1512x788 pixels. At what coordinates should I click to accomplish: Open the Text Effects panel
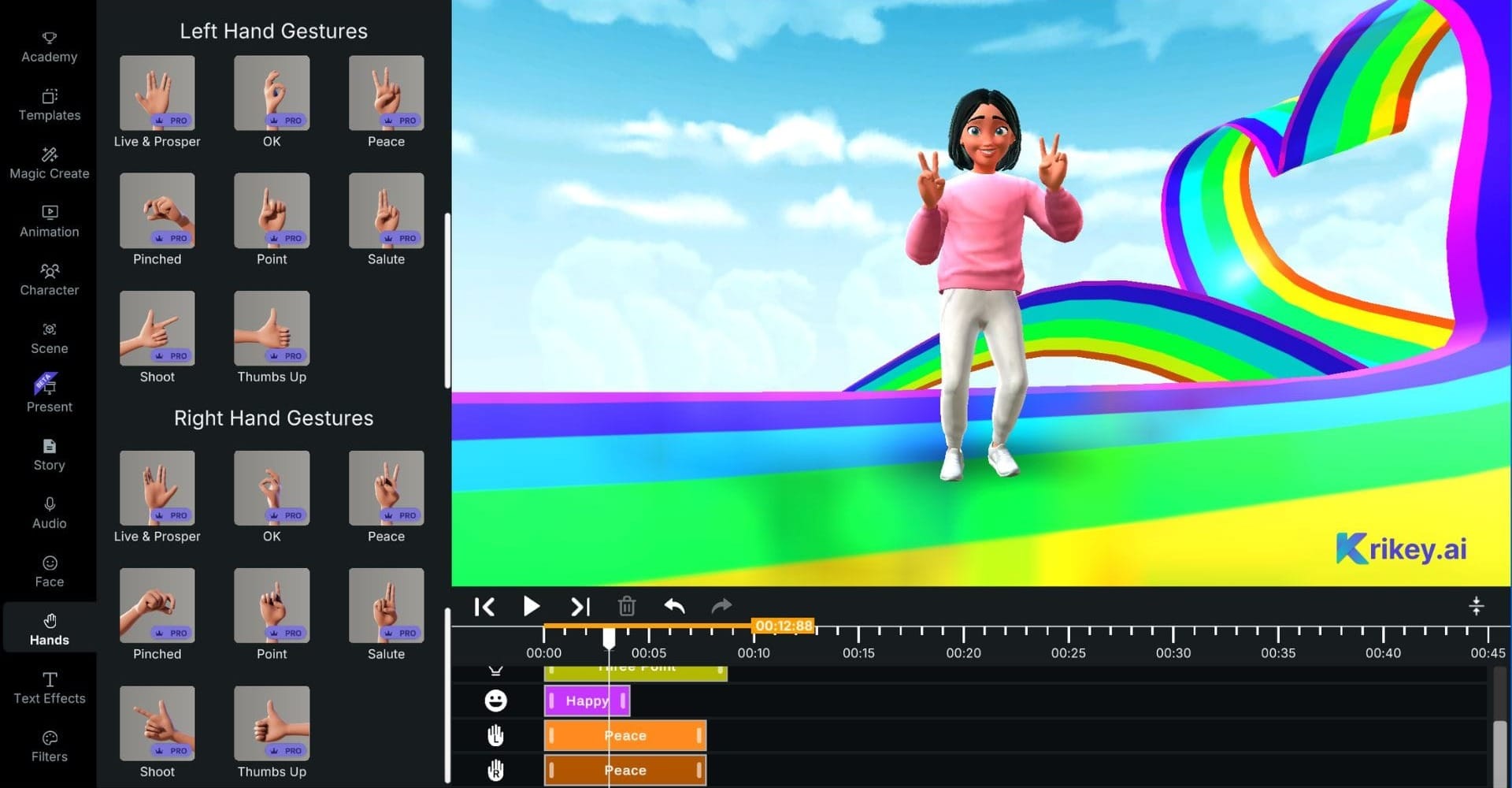(49, 687)
